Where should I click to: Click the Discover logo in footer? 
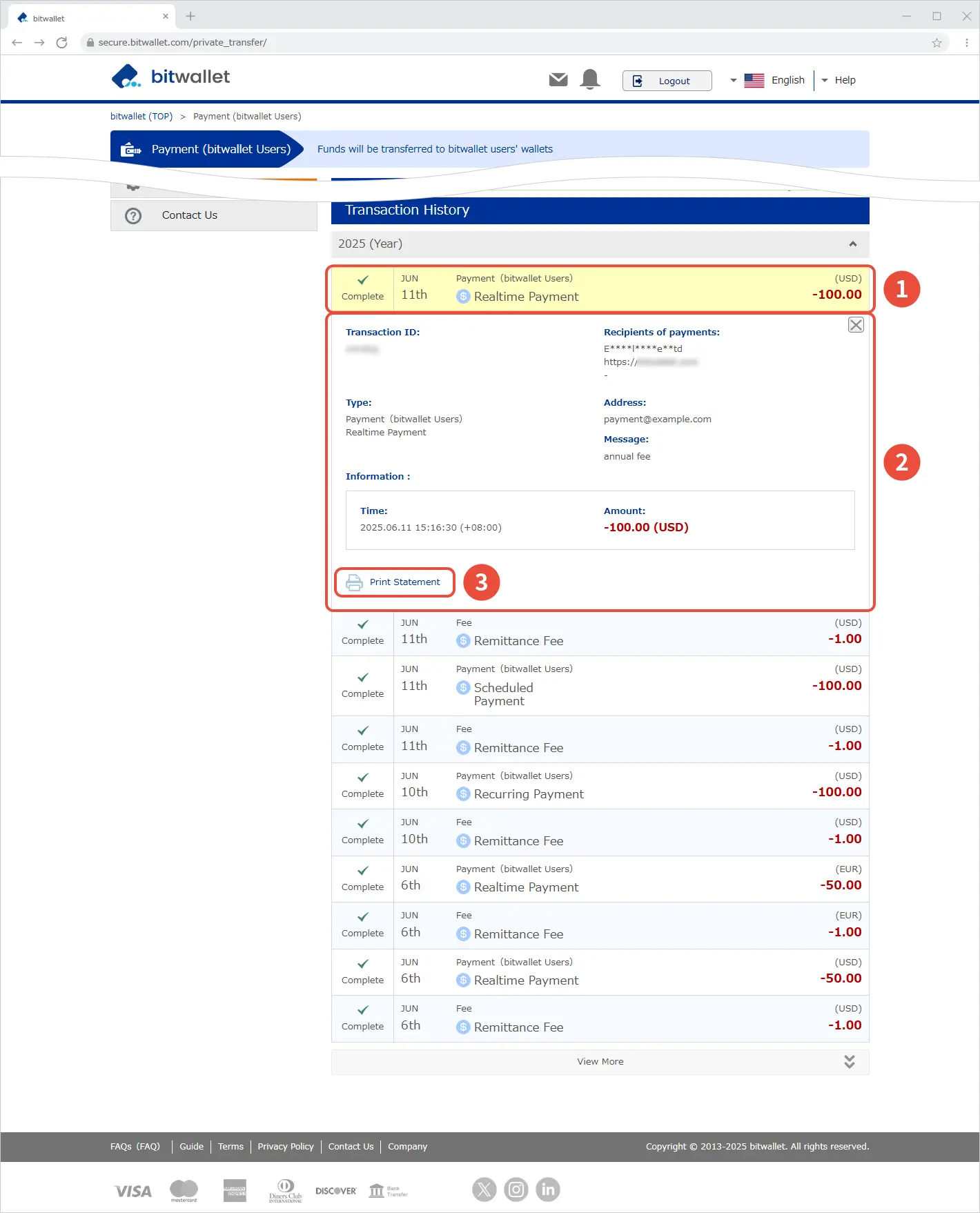336,1191
